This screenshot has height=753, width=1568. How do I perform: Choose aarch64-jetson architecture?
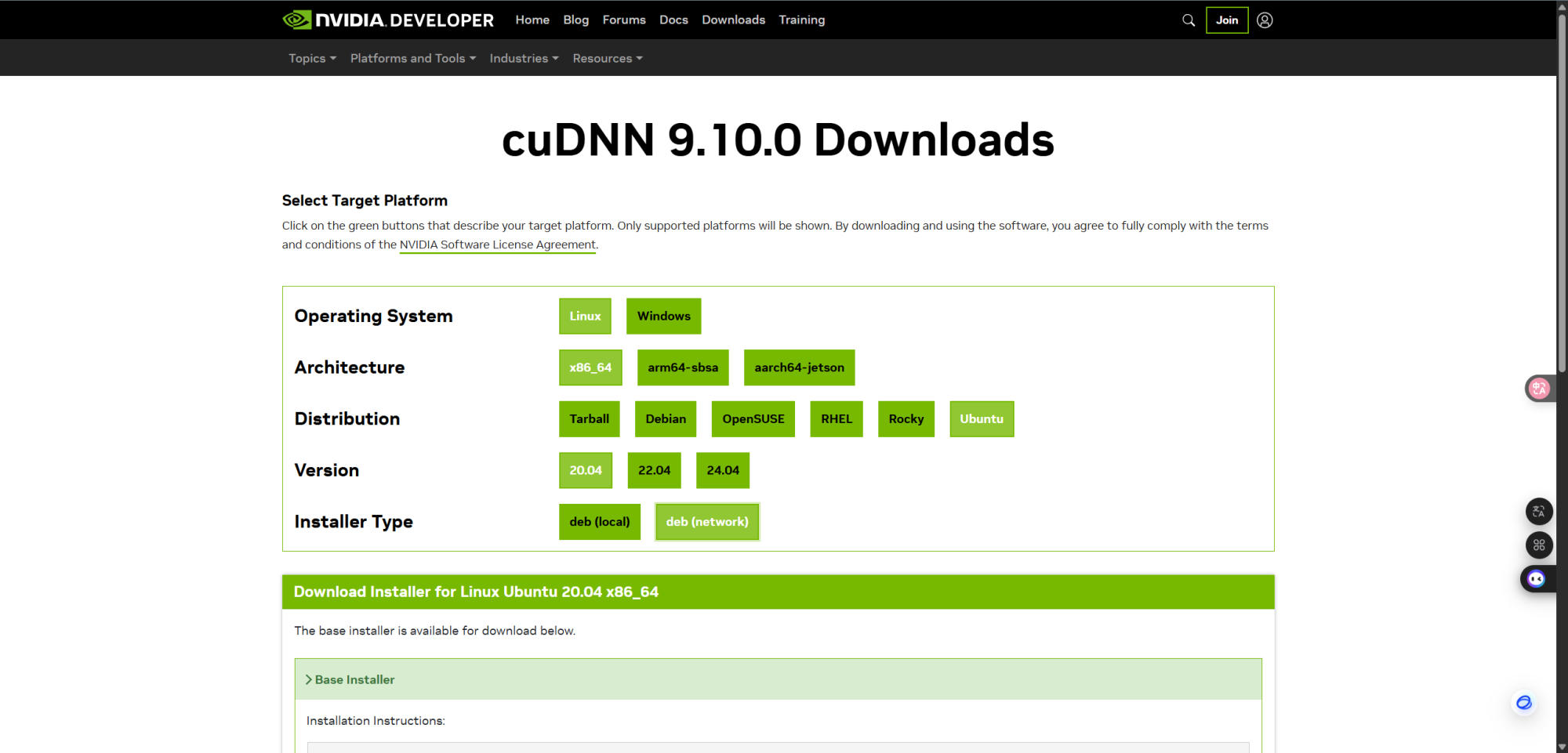coord(799,367)
